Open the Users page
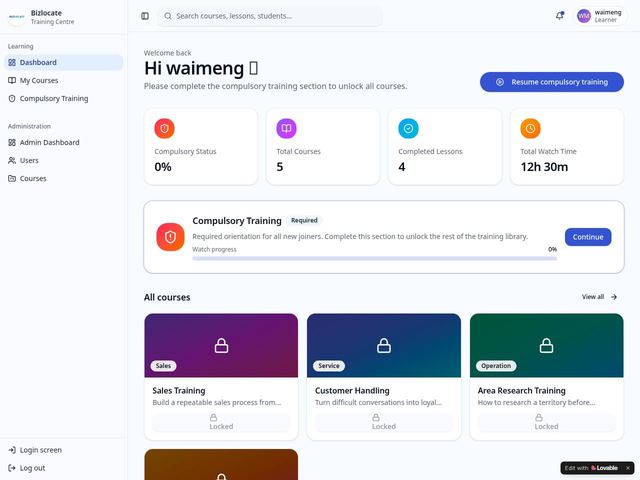 (x=63, y=160)
